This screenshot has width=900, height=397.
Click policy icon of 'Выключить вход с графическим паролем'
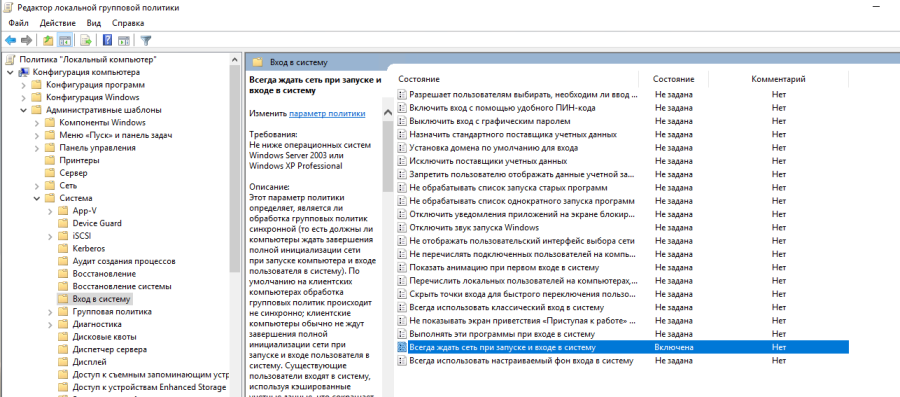(402, 121)
